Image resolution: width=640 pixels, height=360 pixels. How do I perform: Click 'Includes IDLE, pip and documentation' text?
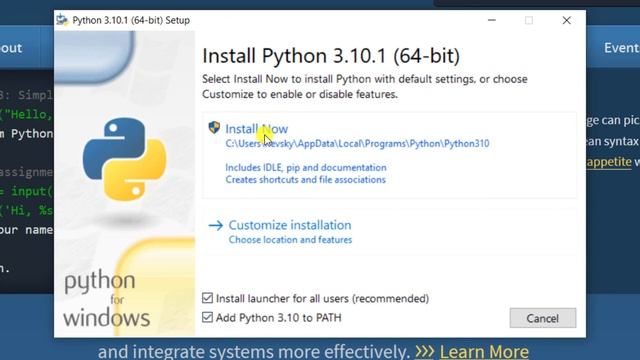306,168
